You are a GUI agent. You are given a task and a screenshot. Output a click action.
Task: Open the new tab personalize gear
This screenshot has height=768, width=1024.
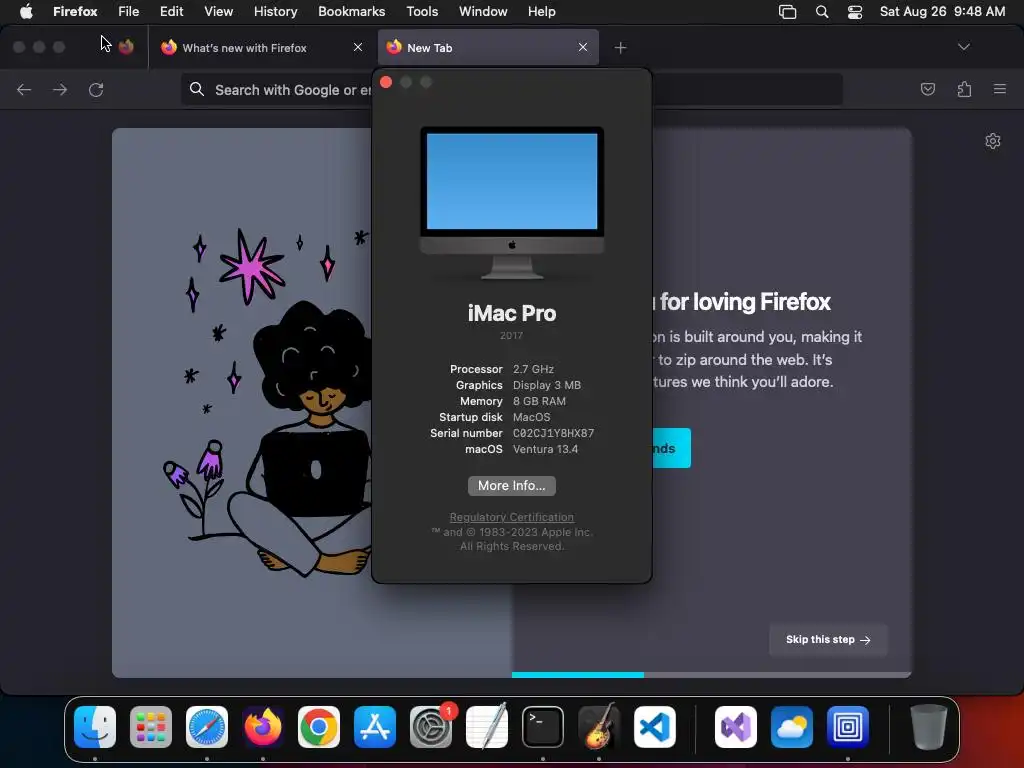coord(993,141)
